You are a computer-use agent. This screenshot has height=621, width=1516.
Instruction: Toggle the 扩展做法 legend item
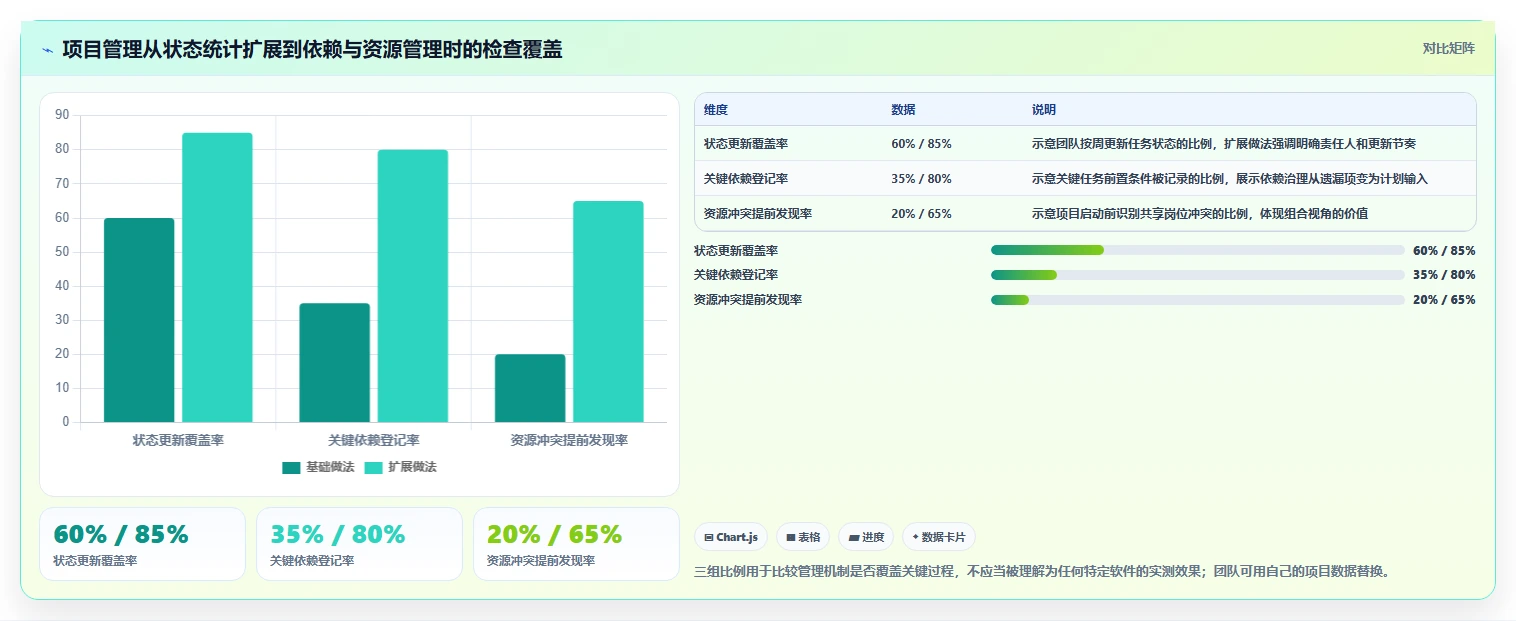tap(400, 467)
